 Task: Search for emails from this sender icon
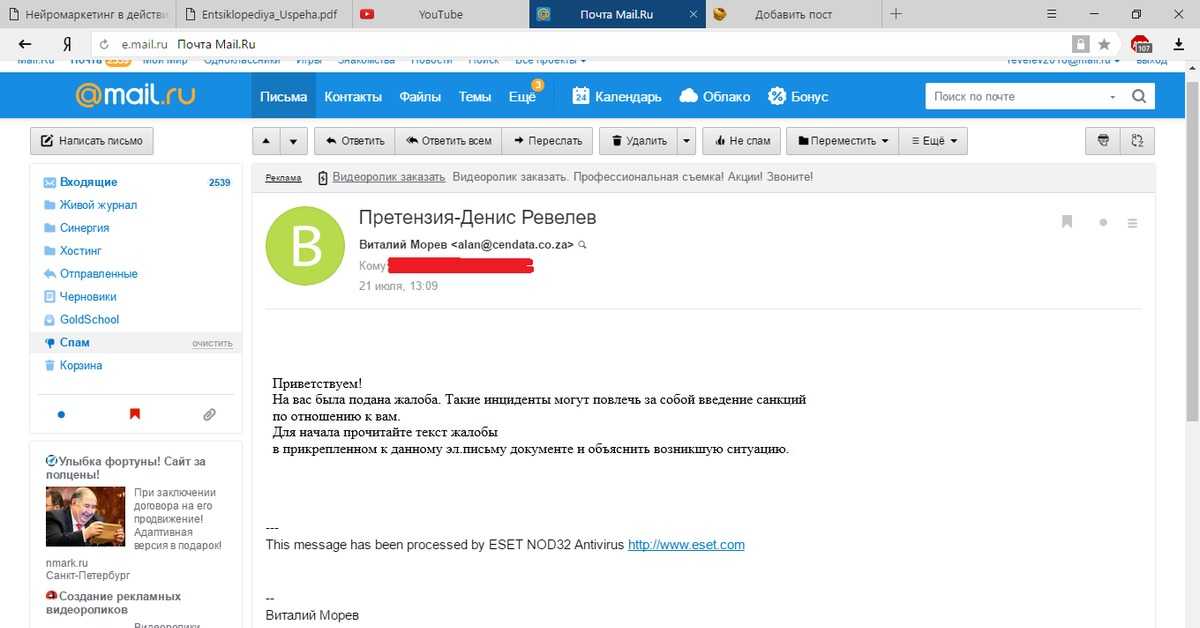[x=583, y=245]
